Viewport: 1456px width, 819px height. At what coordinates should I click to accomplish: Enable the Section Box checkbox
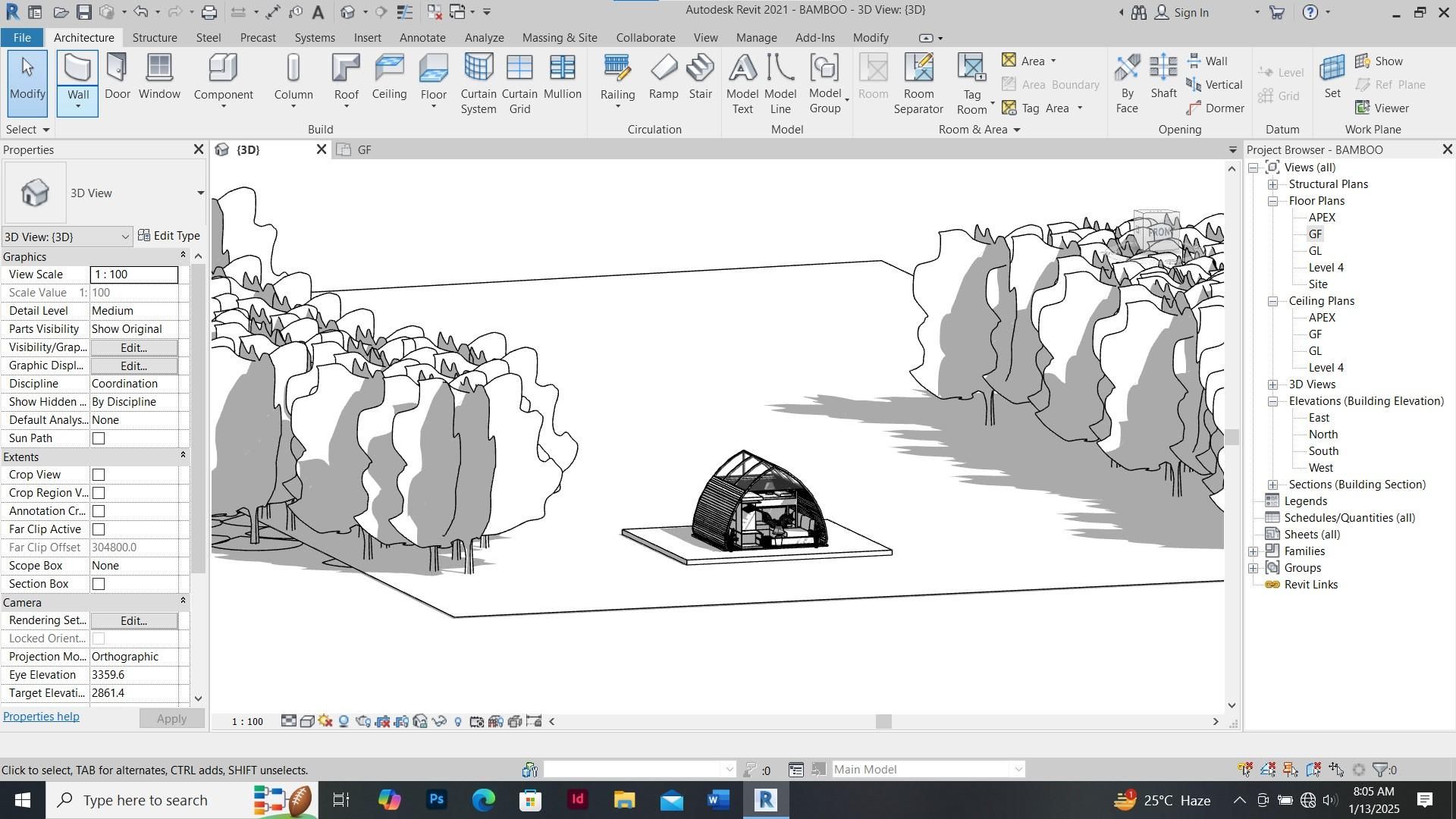(99, 584)
